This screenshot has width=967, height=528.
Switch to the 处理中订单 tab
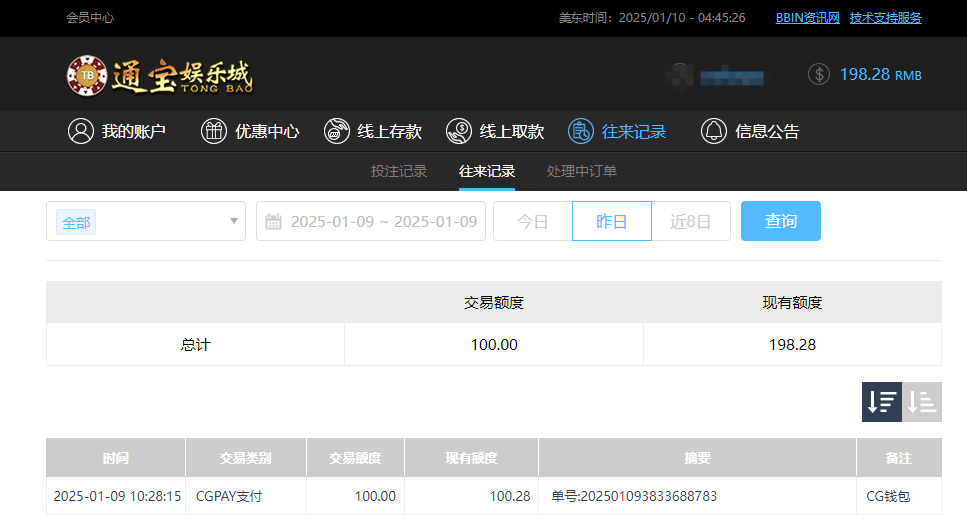coord(582,171)
